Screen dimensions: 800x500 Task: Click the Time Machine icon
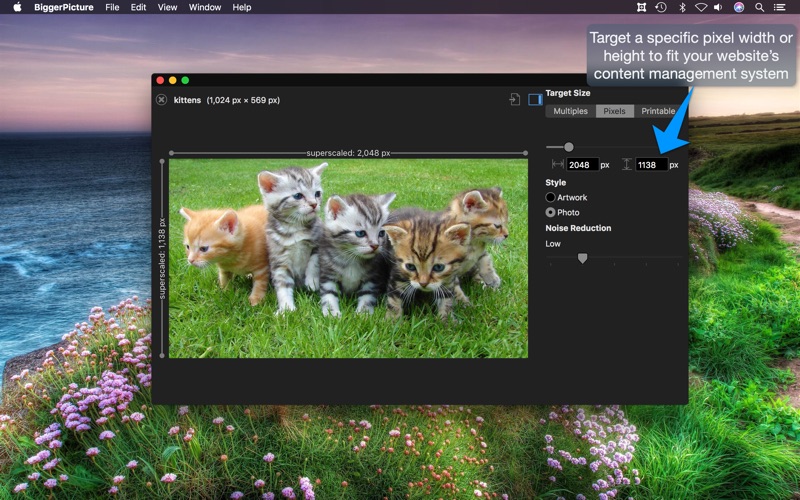[x=661, y=7]
